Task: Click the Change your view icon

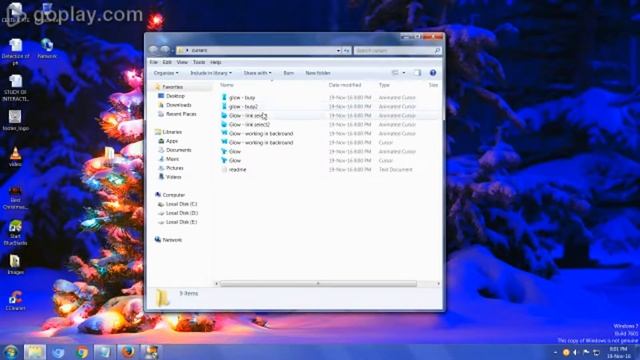Action: pos(395,73)
